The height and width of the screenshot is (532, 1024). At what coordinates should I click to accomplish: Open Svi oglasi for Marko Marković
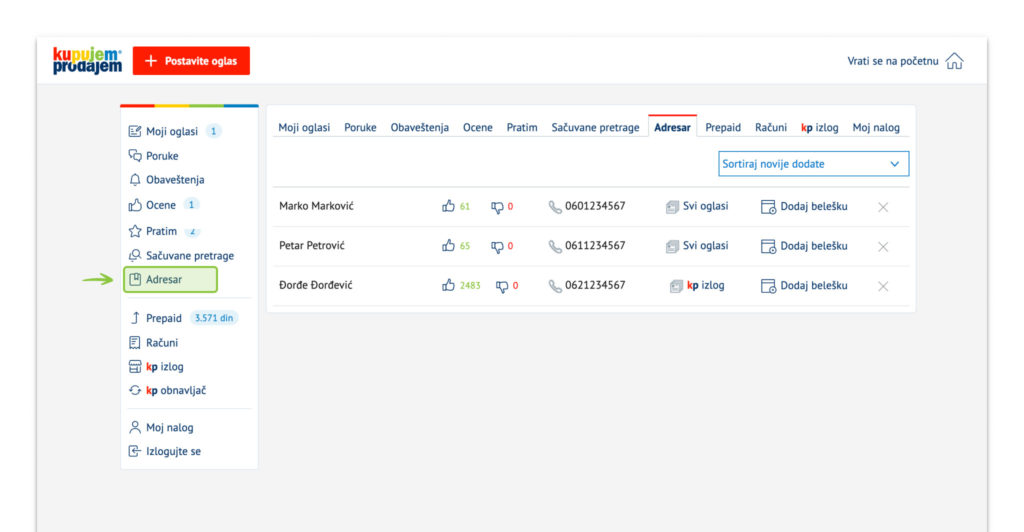(x=697, y=206)
